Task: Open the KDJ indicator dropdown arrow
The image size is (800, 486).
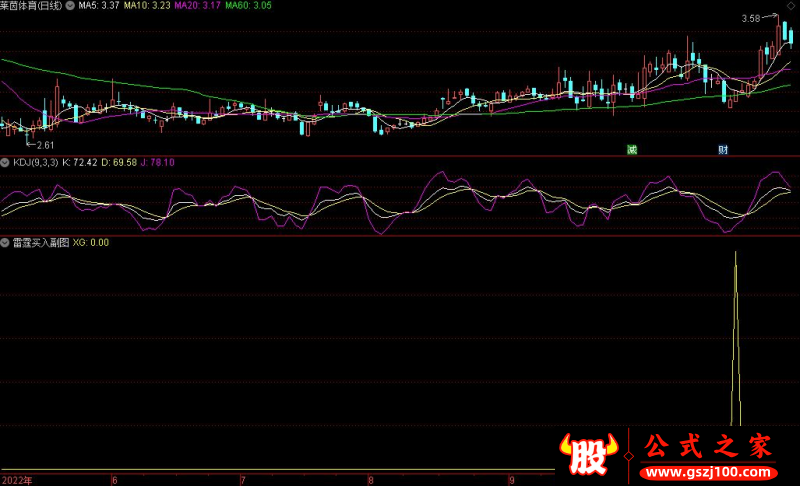Action: [6, 162]
